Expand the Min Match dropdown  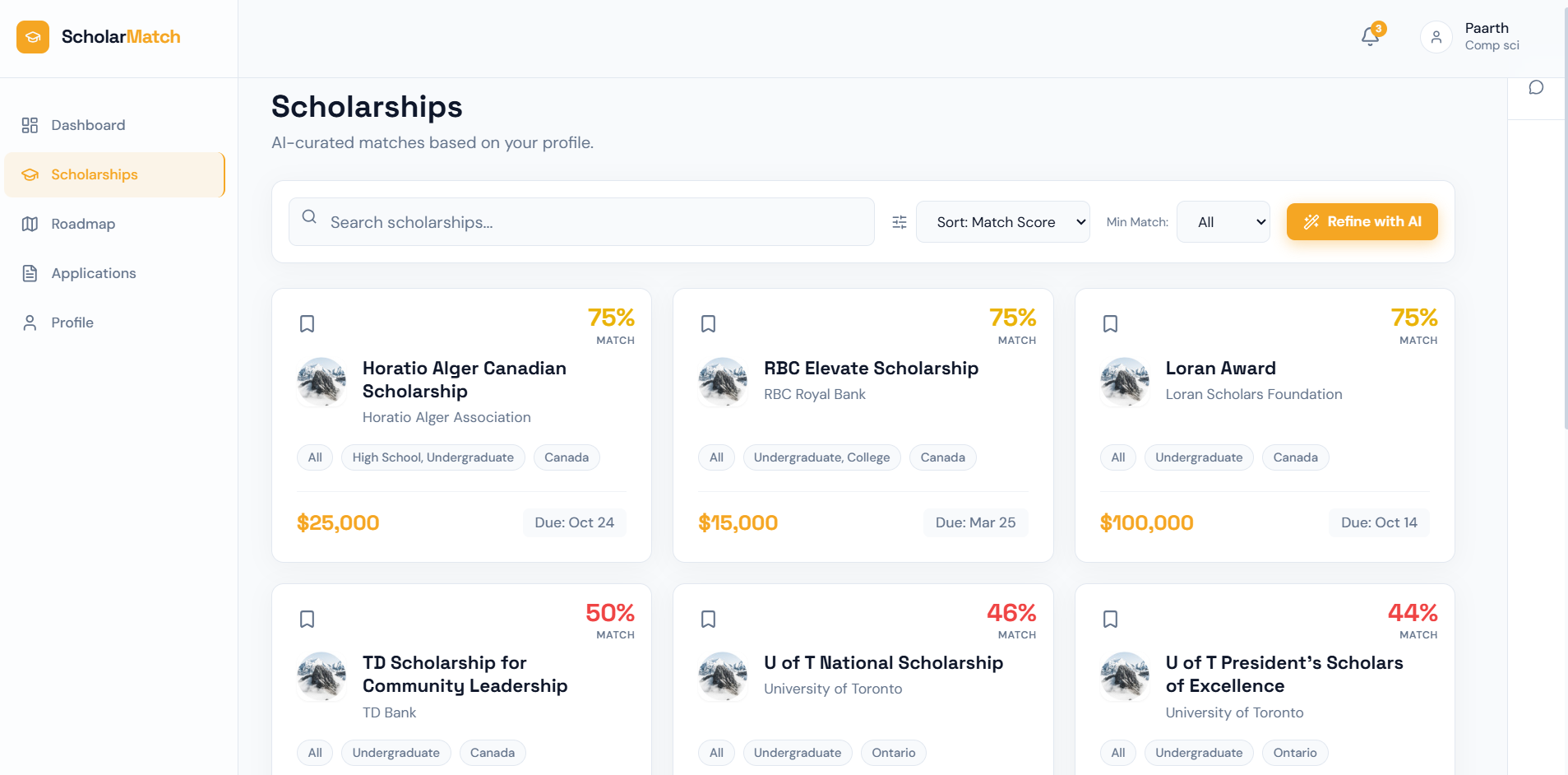tap(1223, 222)
